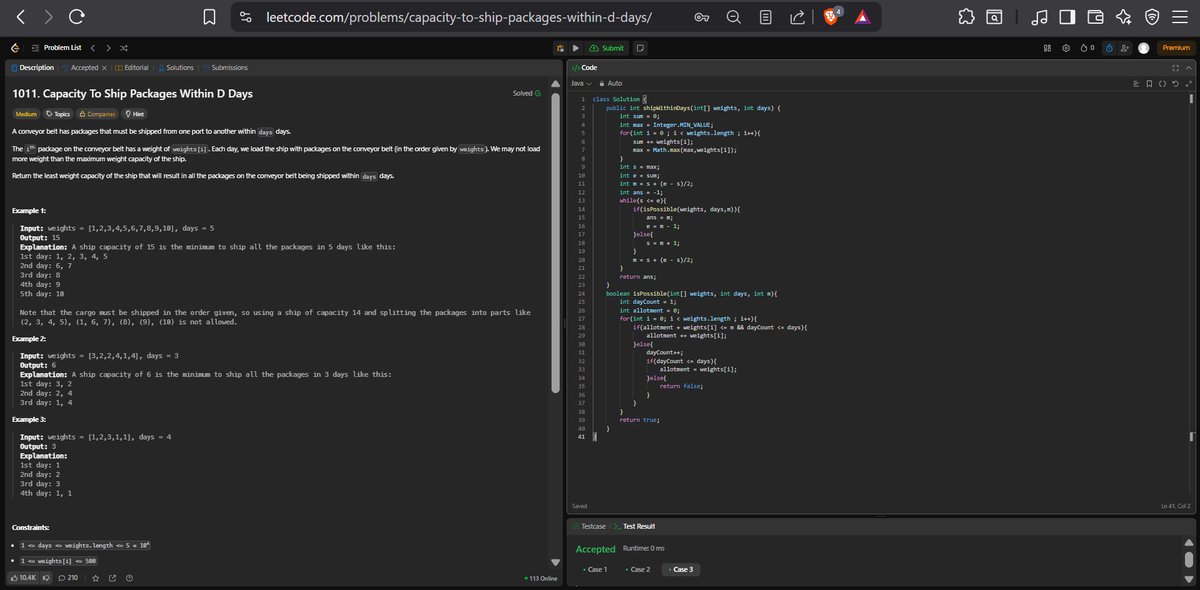The width and height of the screenshot is (1200, 590).
Task: Open the Java language dropdown
Action: (581, 83)
